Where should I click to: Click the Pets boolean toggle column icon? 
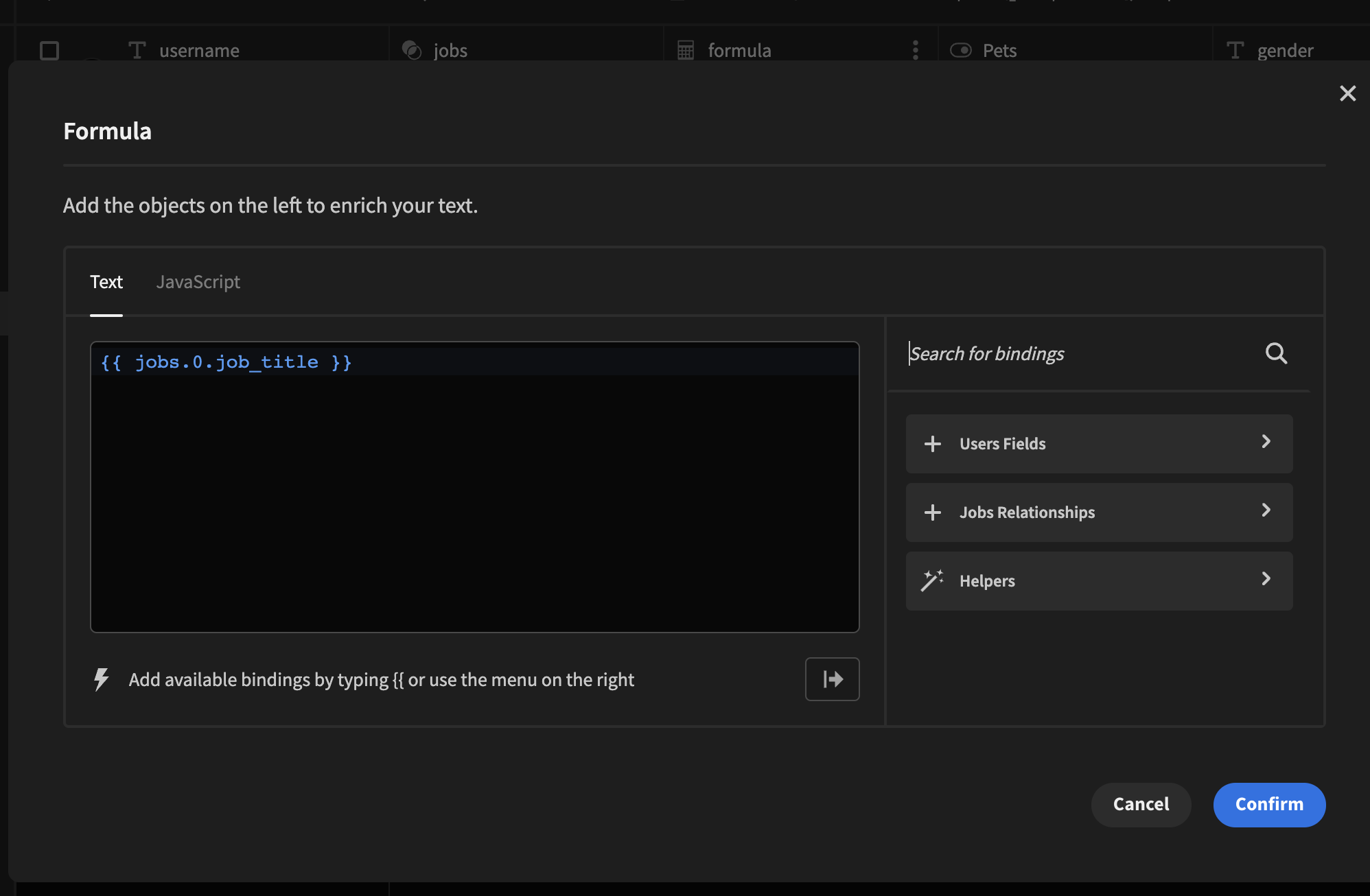click(960, 50)
